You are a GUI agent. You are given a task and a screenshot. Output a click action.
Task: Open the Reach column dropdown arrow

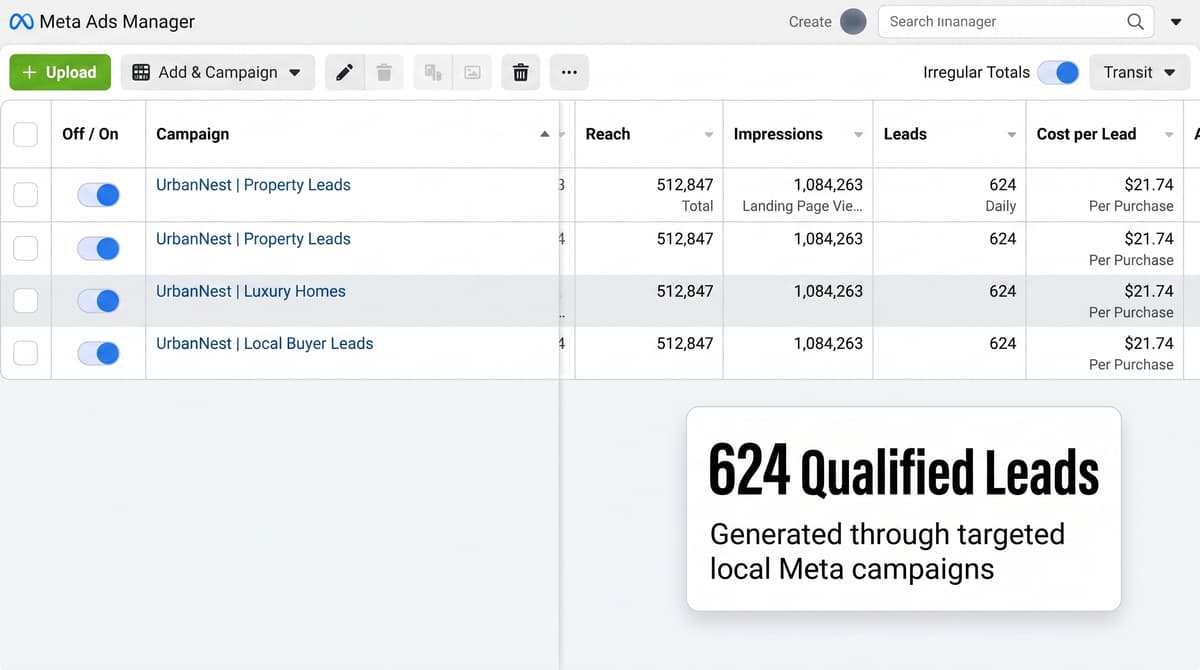point(709,135)
